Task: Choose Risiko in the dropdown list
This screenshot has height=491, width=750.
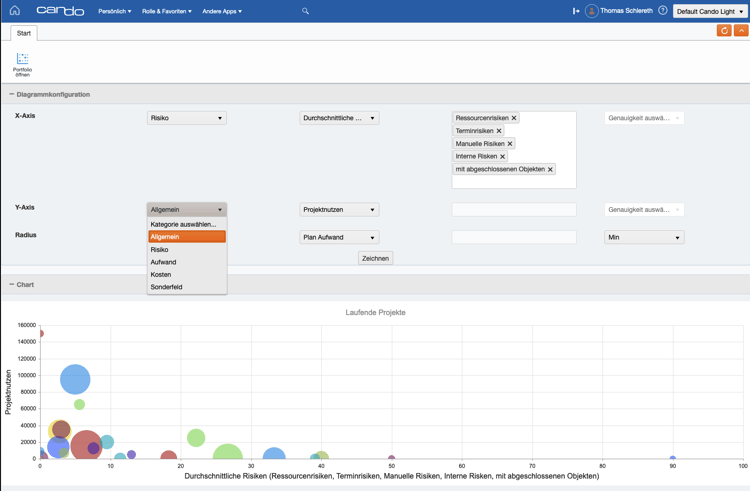Action: click(187, 250)
